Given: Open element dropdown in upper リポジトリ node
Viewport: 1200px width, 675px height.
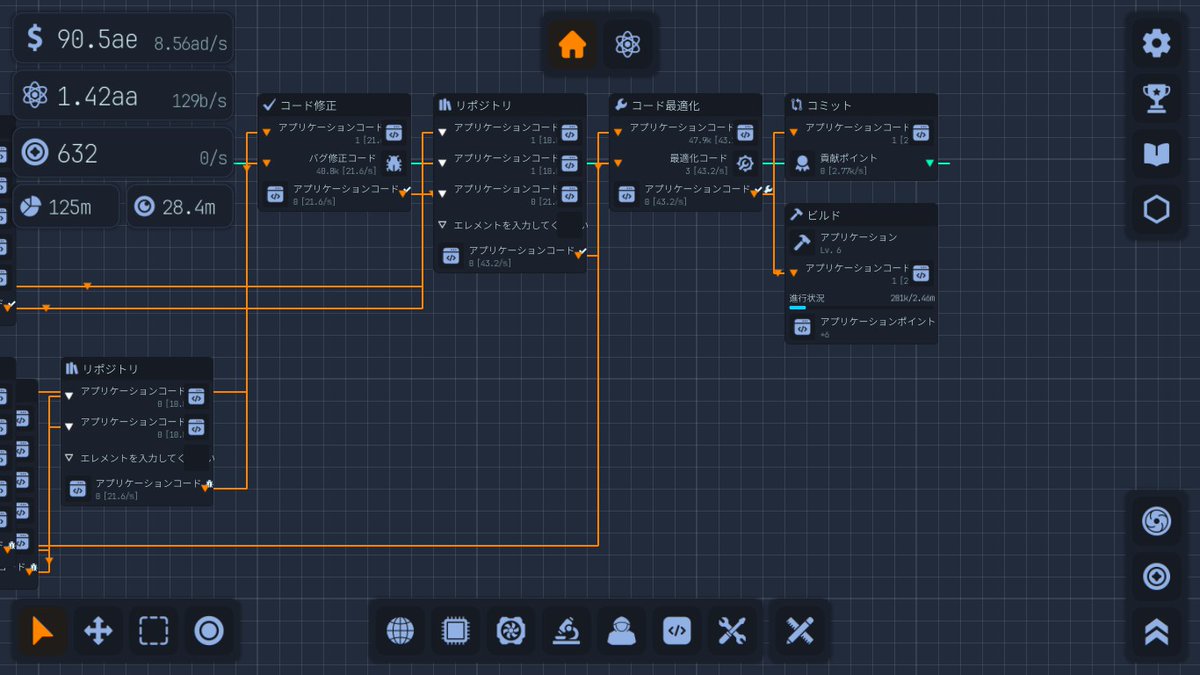Looking at the screenshot, I should [510, 226].
